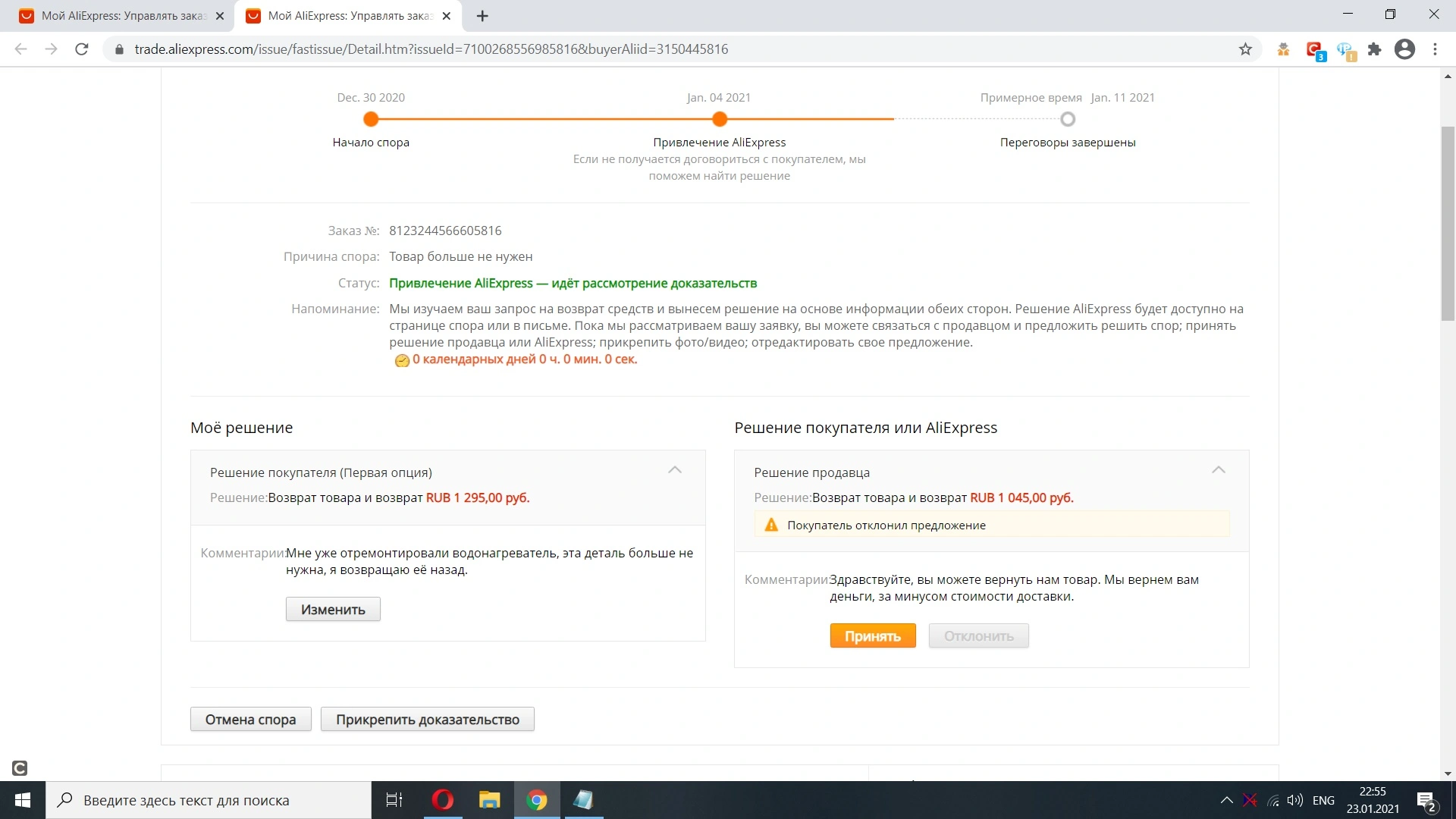Screen dimensions: 1456x819
Task: Switch to the first AliExpress tab
Action: tap(121, 16)
